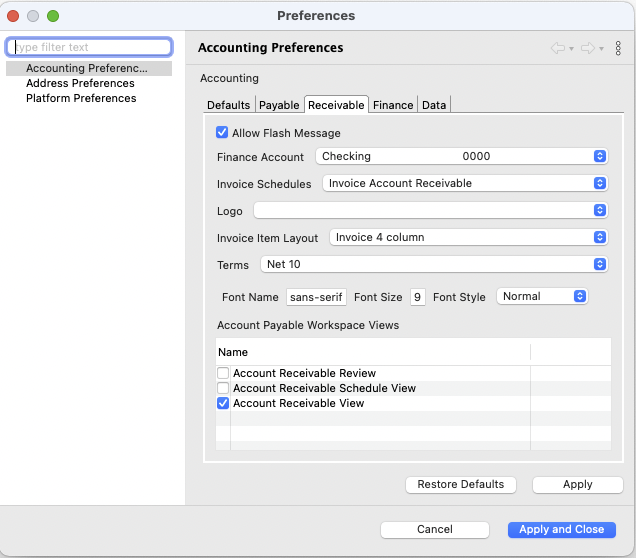
Task: Check the Account Receivable Schedule View checkbox
Action: pyautogui.click(x=223, y=388)
